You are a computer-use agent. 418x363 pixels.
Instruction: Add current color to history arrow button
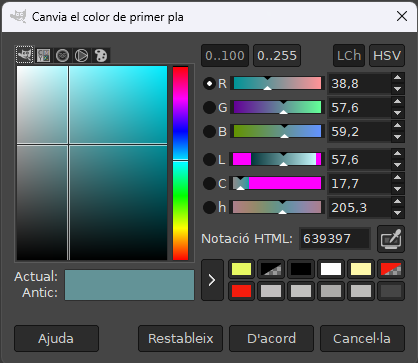[212, 280]
